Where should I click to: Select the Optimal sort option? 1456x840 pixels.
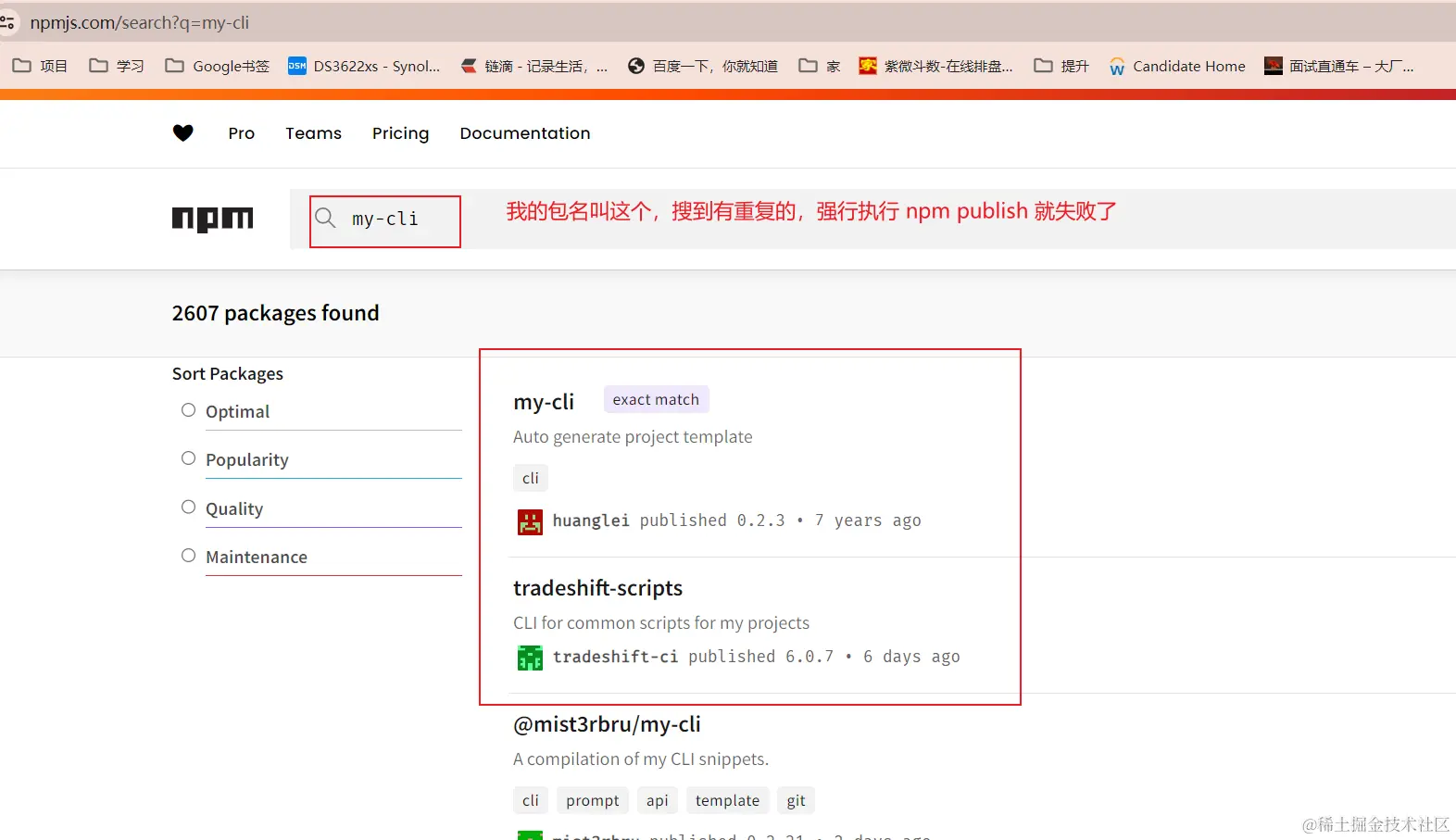(x=189, y=410)
